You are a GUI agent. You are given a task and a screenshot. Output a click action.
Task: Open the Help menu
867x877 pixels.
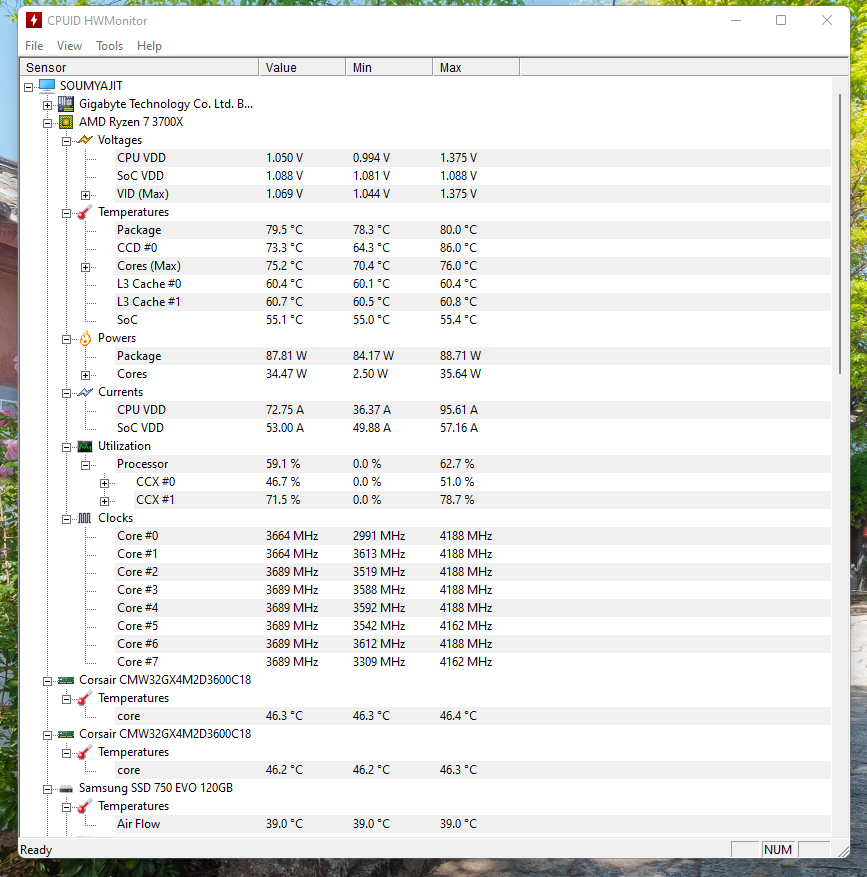149,46
